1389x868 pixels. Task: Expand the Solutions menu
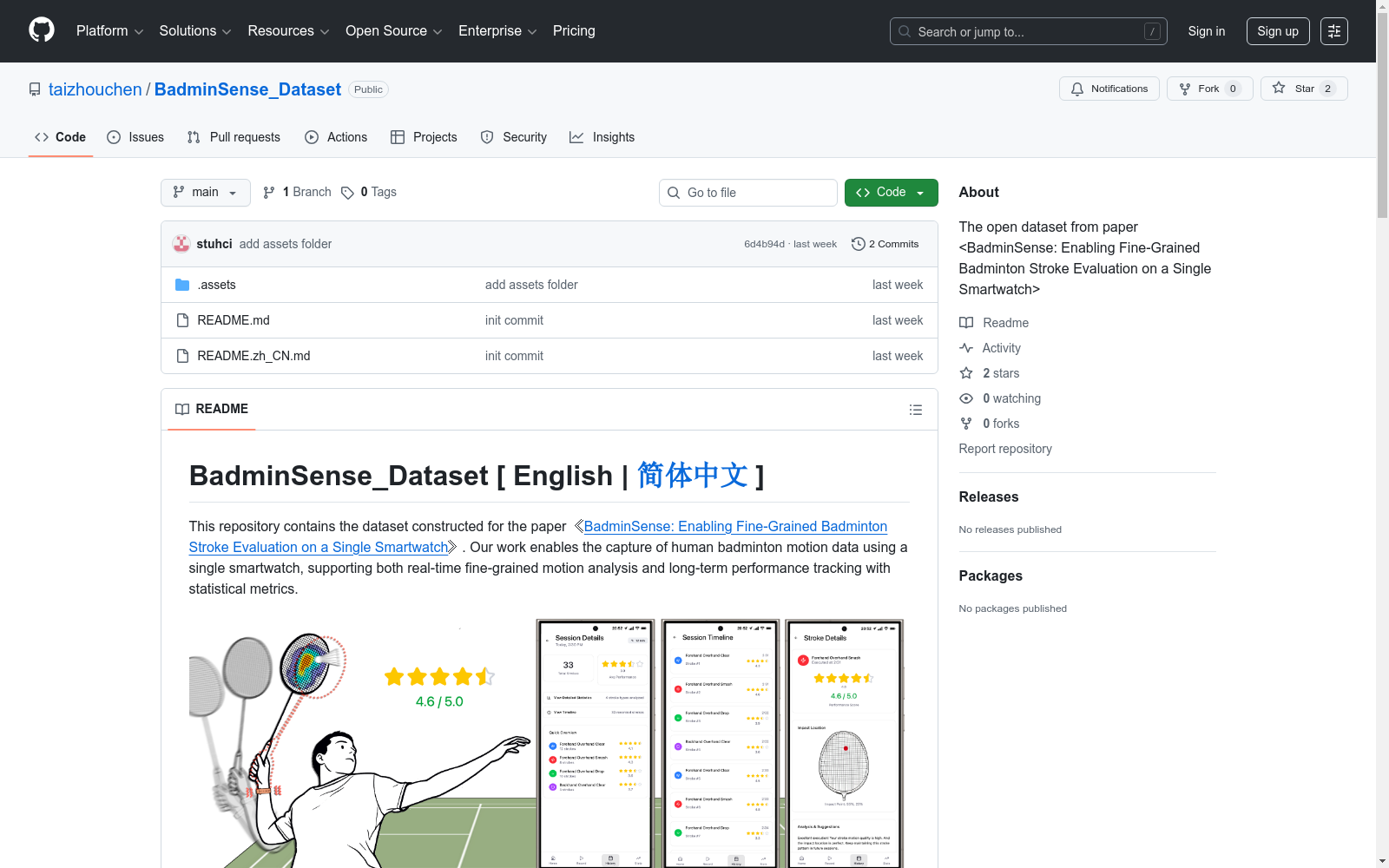[195, 31]
